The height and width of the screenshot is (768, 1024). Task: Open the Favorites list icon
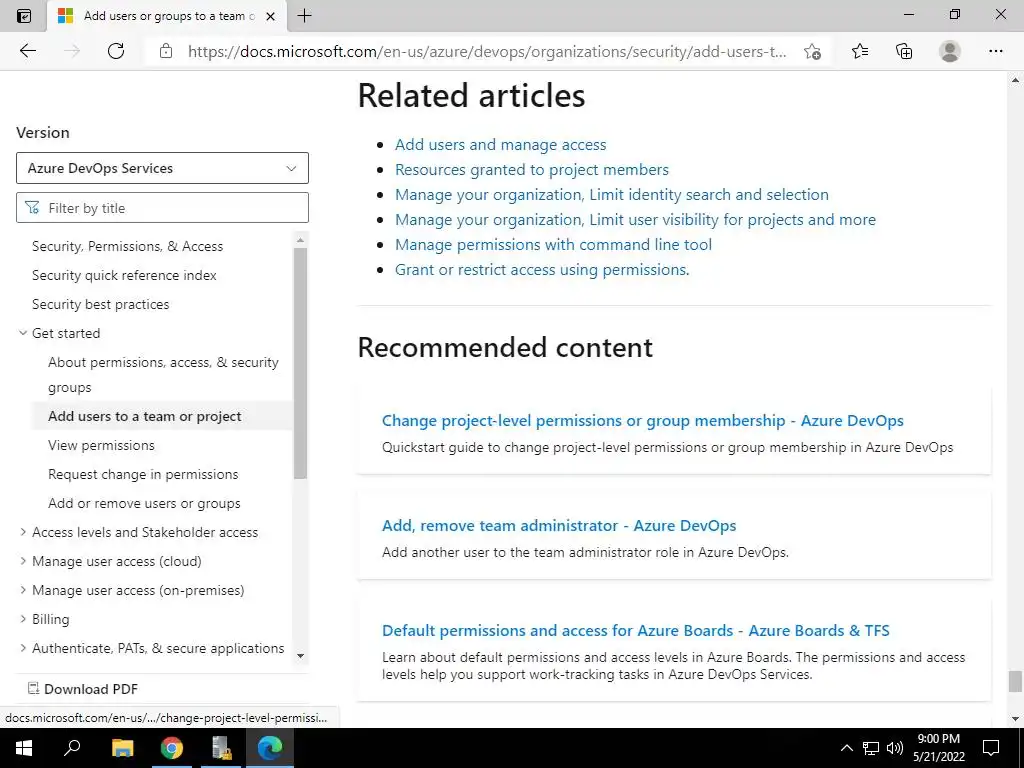[x=860, y=51]
